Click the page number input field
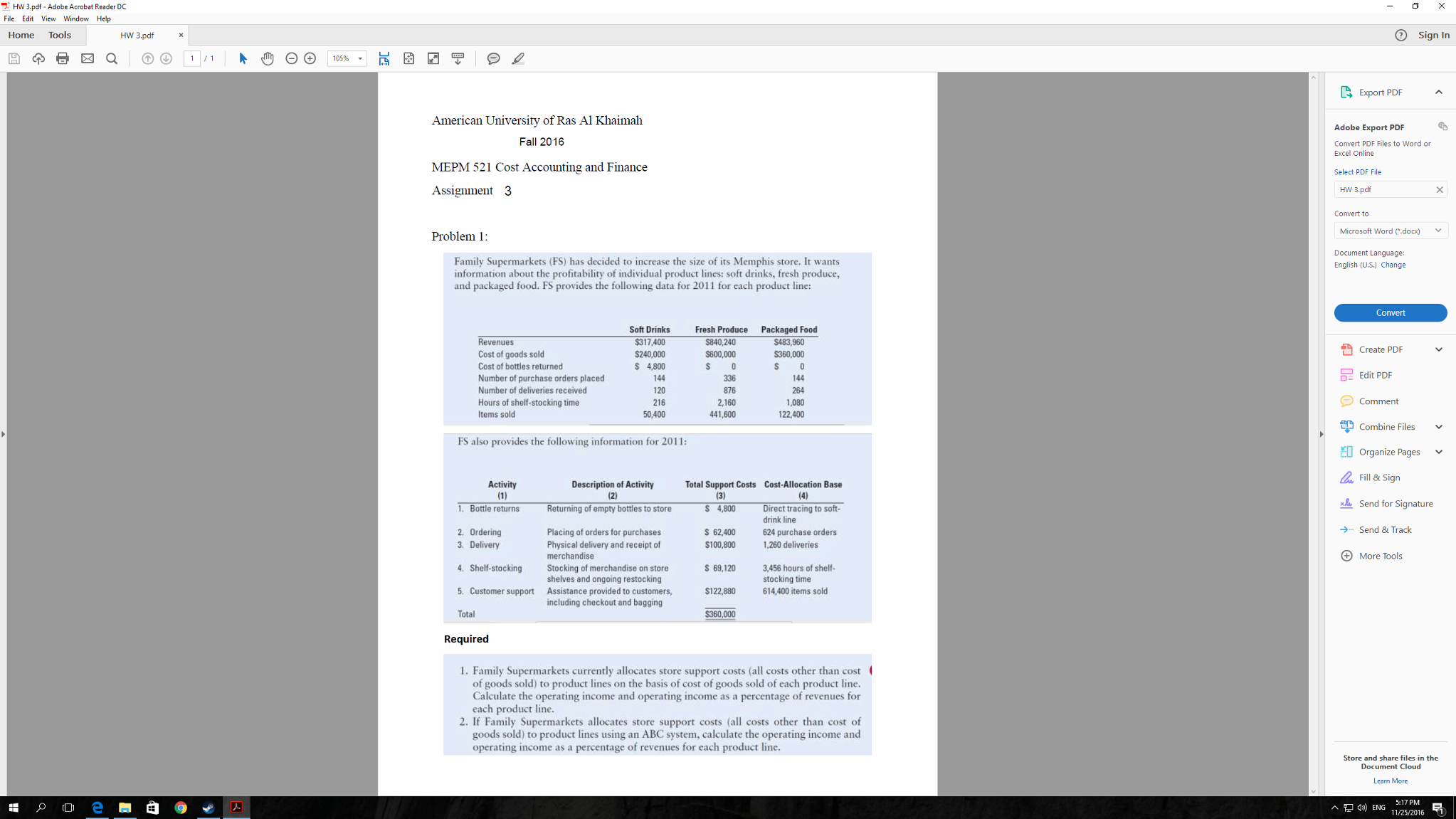Viewport: 1456px width, 819px height. (x=191, y=58)
